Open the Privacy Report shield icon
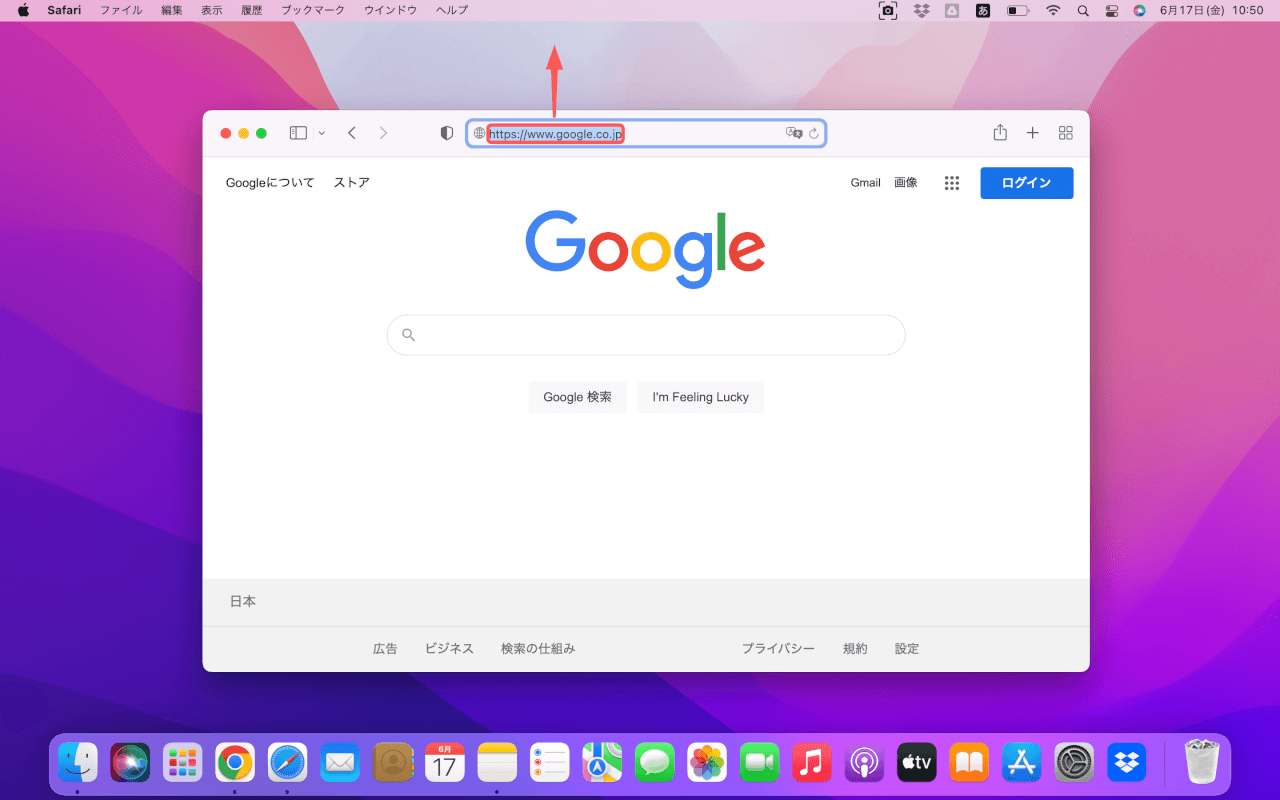 pyautogui.click(x=447, y=133)
